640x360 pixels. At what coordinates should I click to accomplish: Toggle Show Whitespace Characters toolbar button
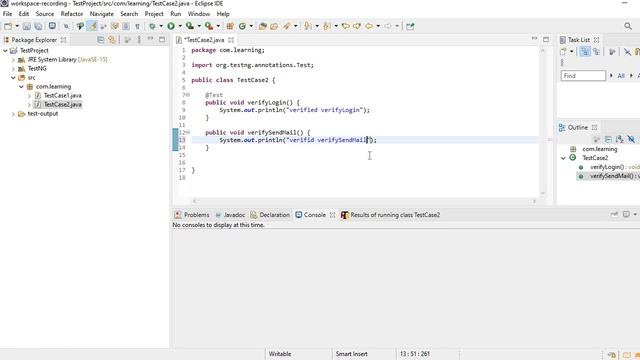[x=138, y=26]
